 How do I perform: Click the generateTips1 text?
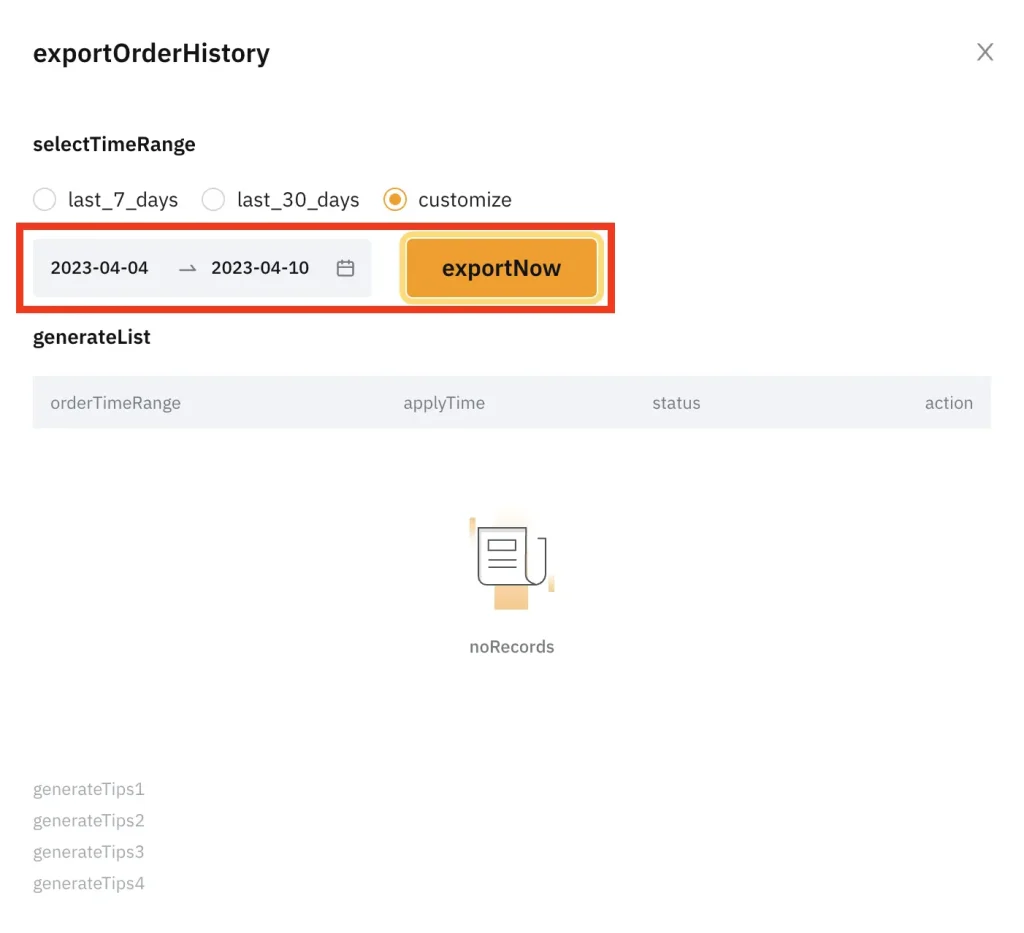[x=89, y=789]
